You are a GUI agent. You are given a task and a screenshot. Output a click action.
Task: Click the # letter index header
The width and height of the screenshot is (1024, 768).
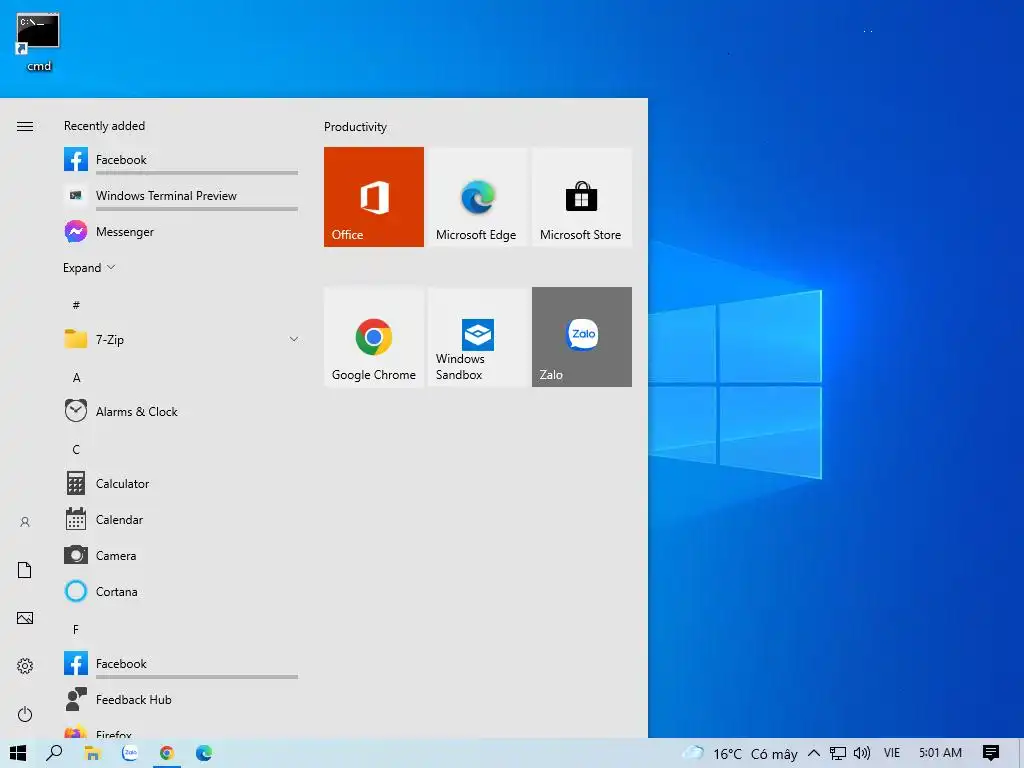point(76,305)
